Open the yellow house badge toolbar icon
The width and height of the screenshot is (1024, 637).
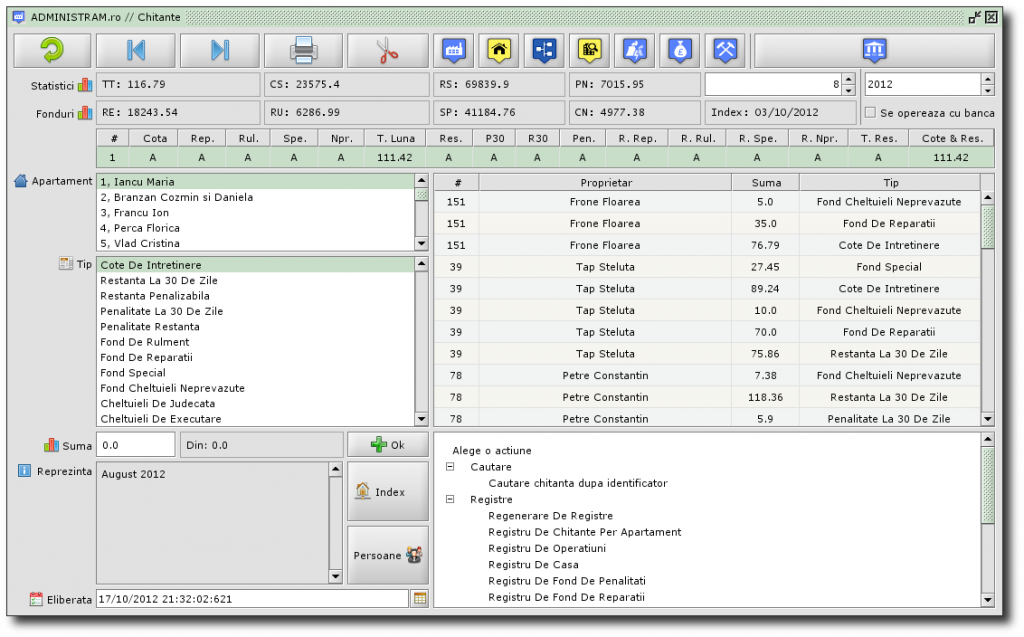pos(499,50)
